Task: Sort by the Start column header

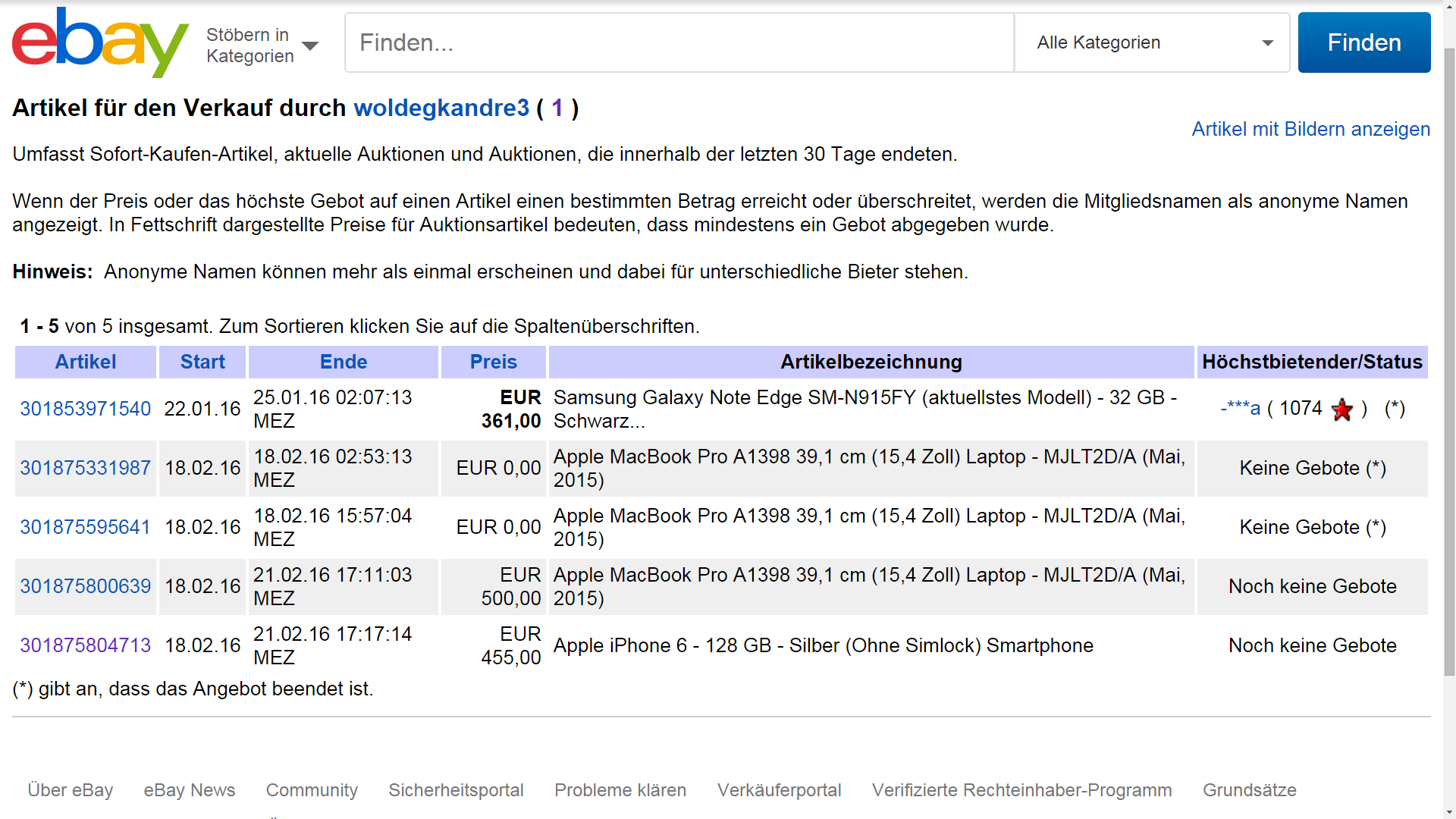Action: (202, 362)
